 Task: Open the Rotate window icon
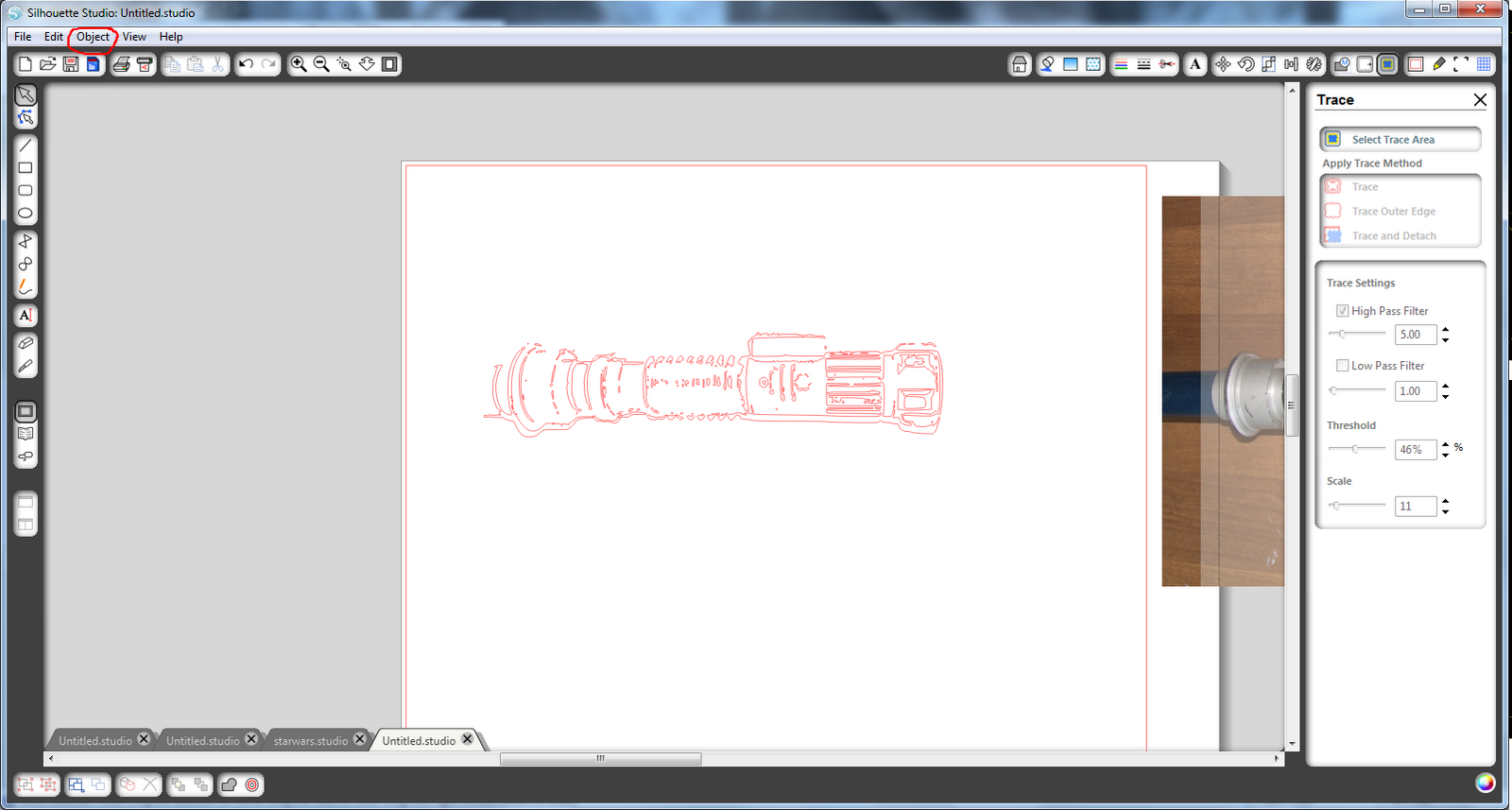1246,64
